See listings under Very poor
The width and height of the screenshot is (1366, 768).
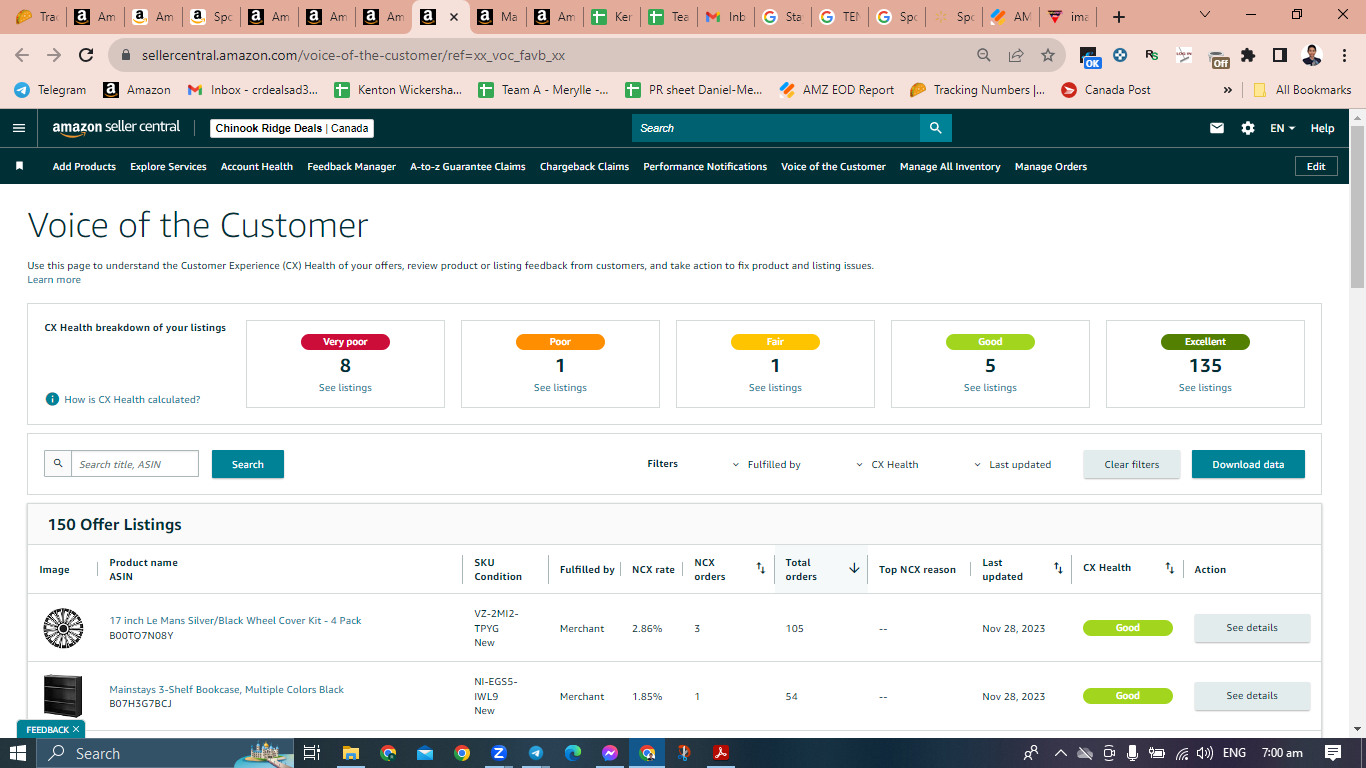pos(345,388)
